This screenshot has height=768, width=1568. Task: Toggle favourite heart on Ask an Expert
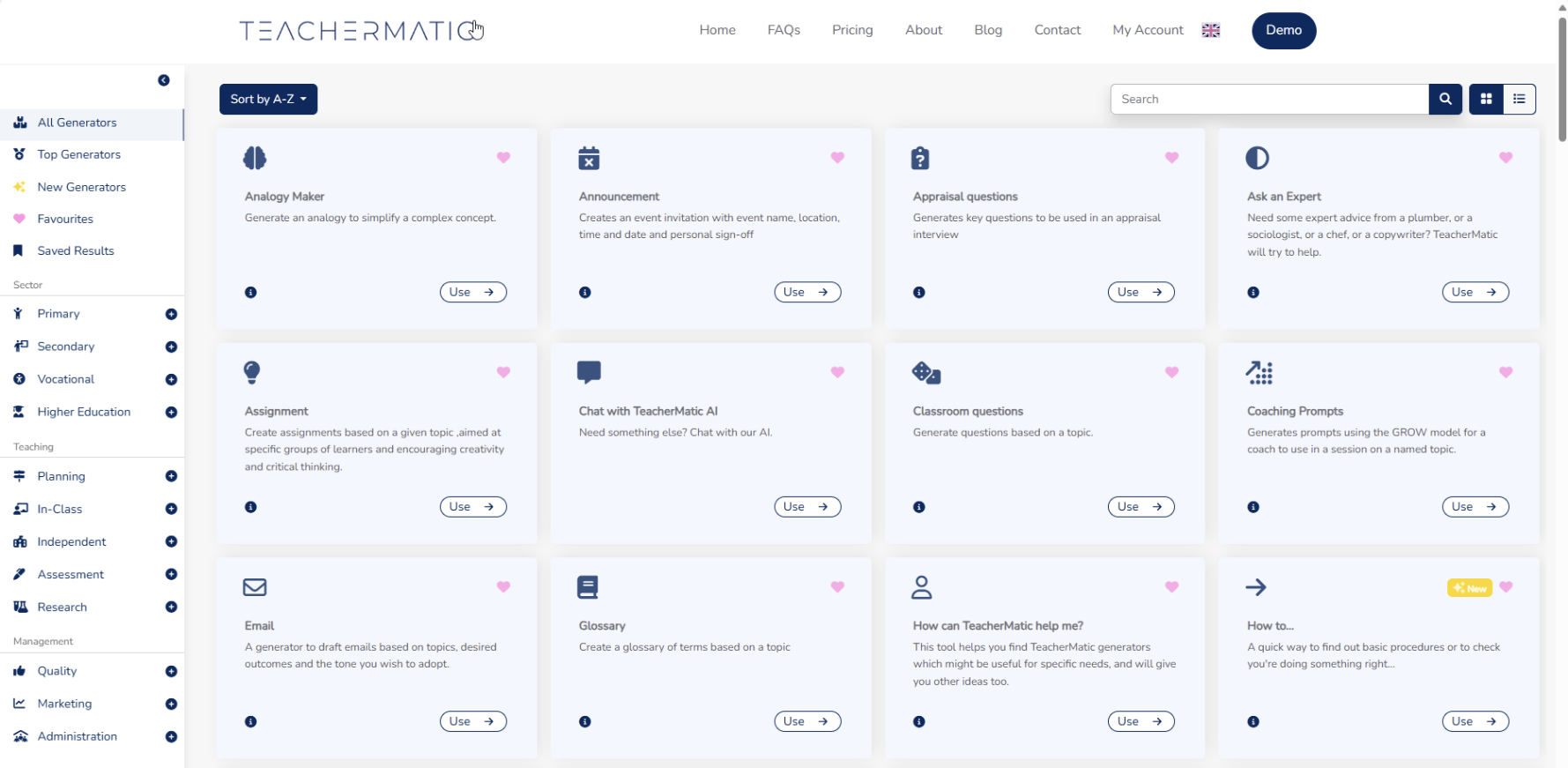tap(1505, 158)
